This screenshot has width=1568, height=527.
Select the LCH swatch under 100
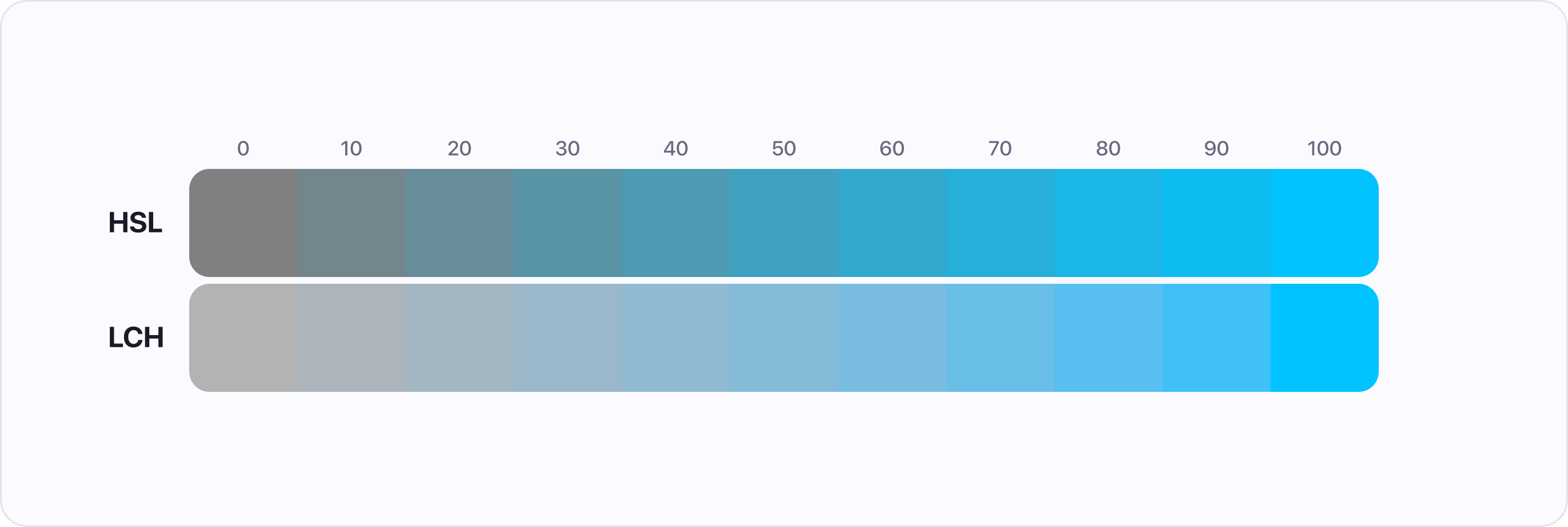[1325, 338]
